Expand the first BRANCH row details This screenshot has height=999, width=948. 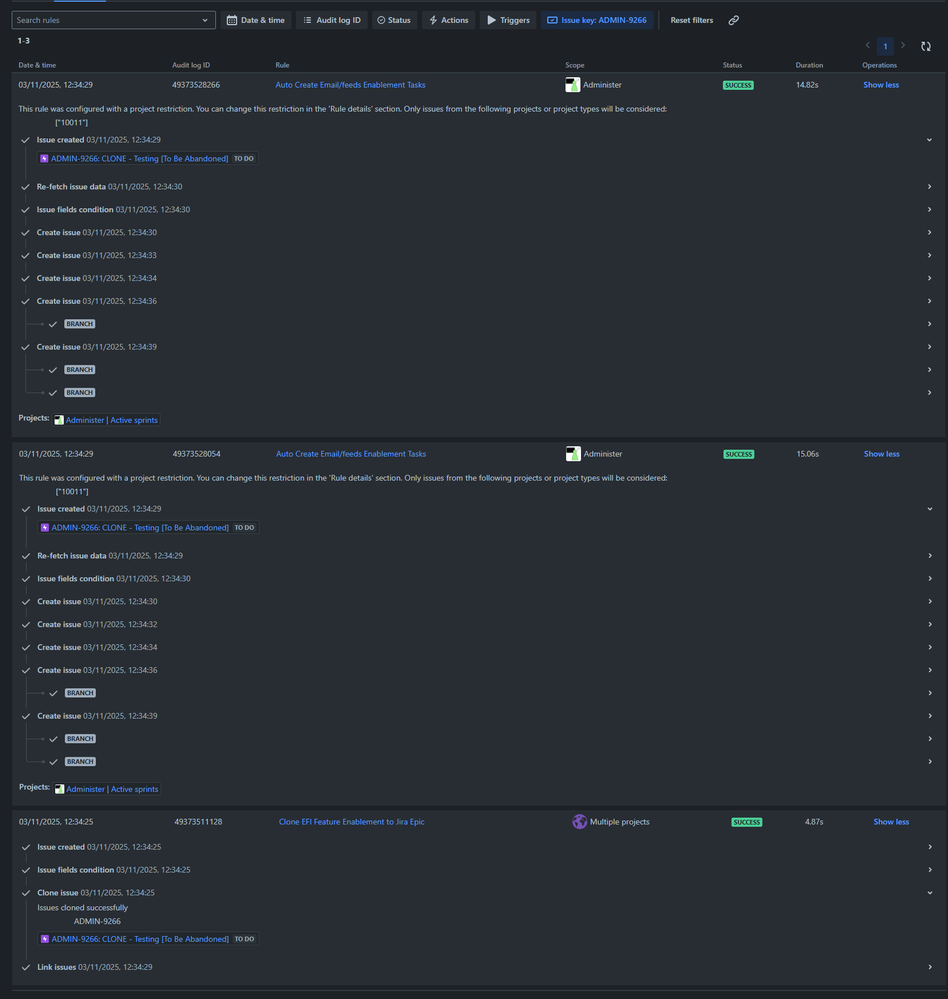coord(929,323)
